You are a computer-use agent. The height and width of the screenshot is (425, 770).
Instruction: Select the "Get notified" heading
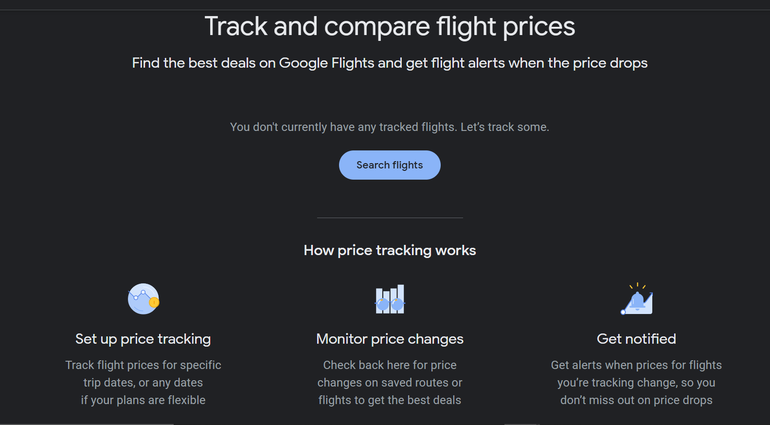636,339
